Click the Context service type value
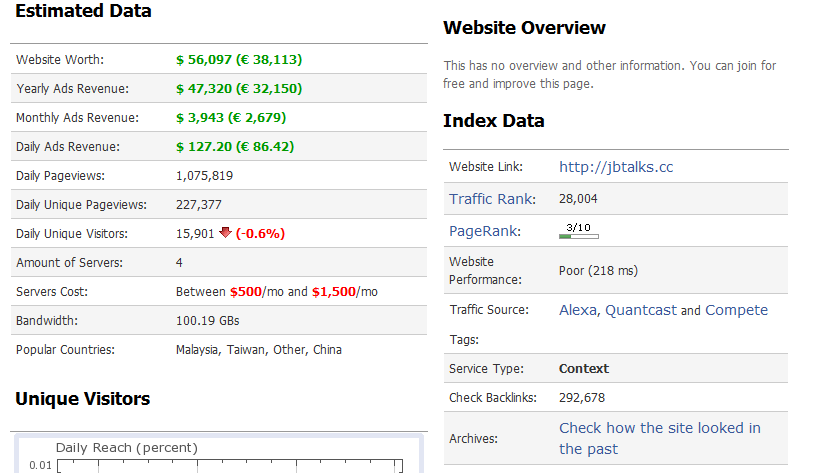This screenshot has height=473, width=819. pyautogui.click(x=583, y=369)
